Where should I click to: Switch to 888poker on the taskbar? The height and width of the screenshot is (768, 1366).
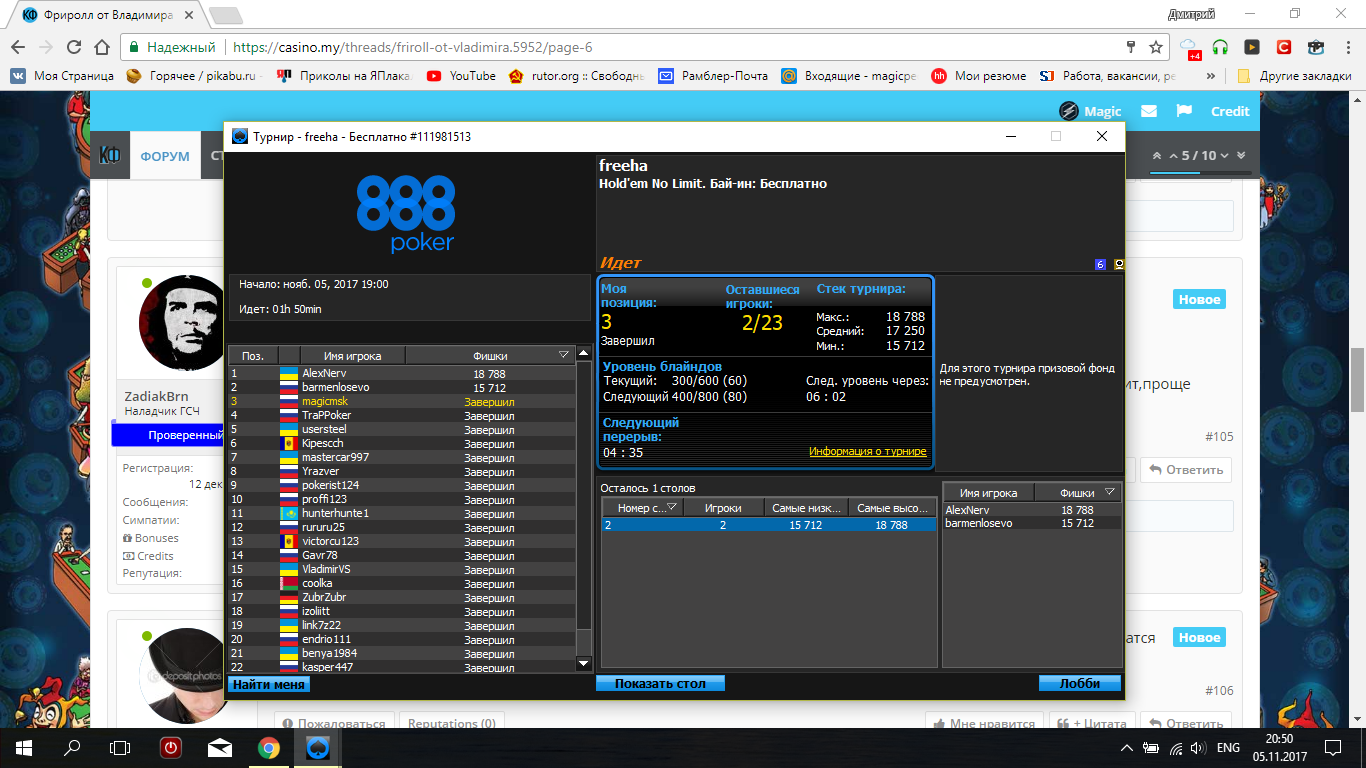pyautogui.click(x=318, y=747)
